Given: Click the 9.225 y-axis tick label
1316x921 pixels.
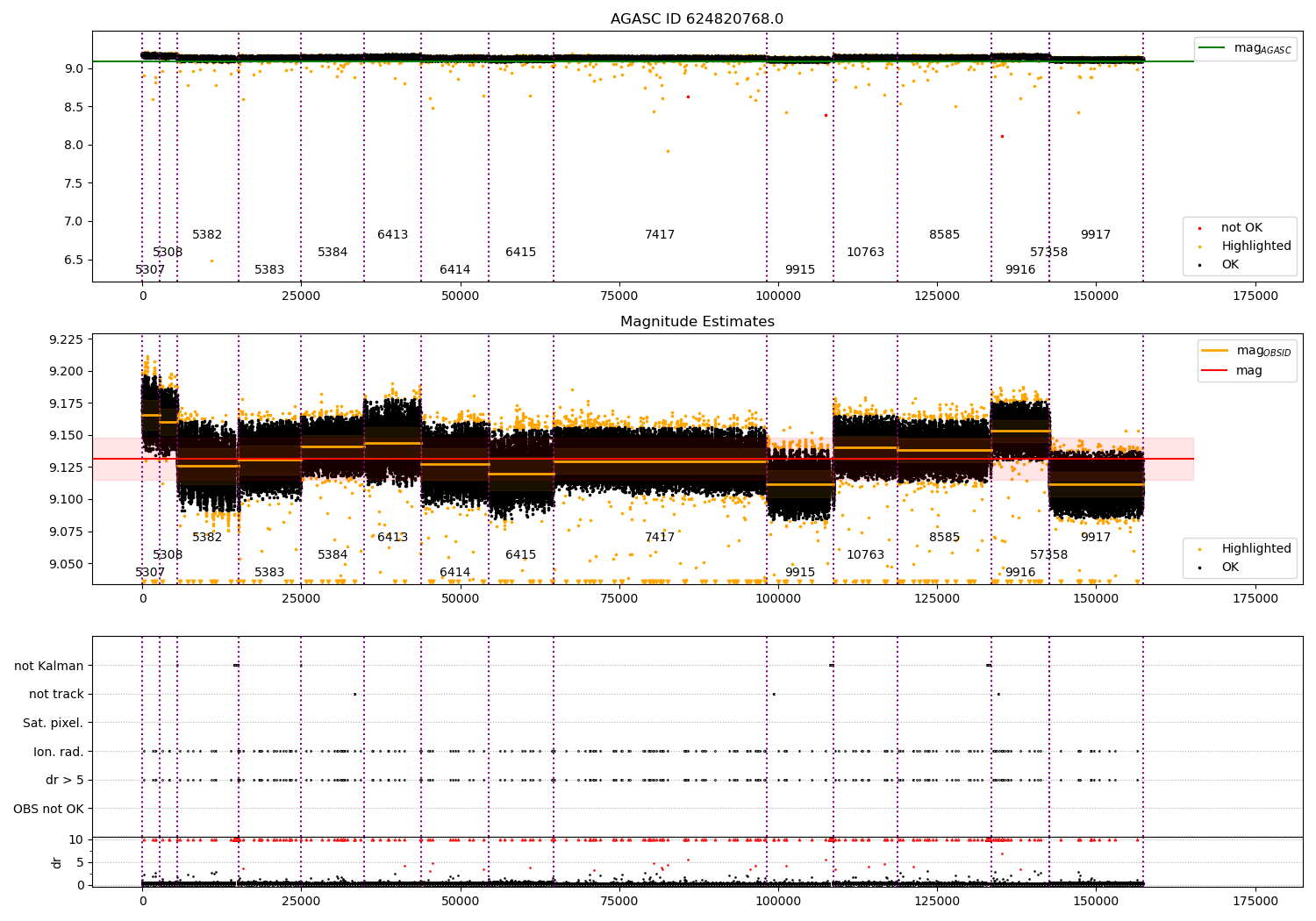Looking at the screenshot, I should coord(66,340).
